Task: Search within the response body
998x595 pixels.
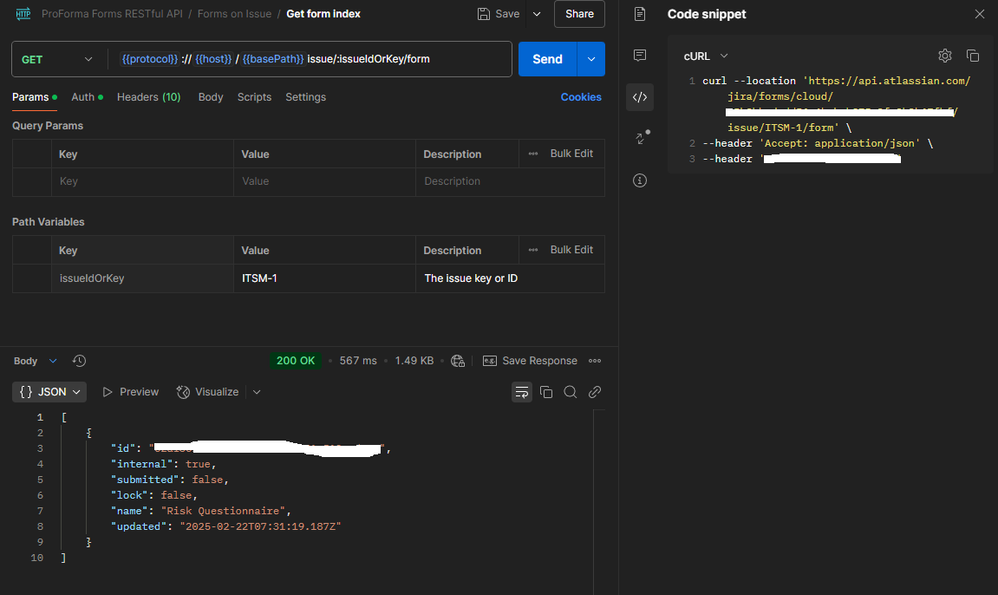Action: point(570,392)
